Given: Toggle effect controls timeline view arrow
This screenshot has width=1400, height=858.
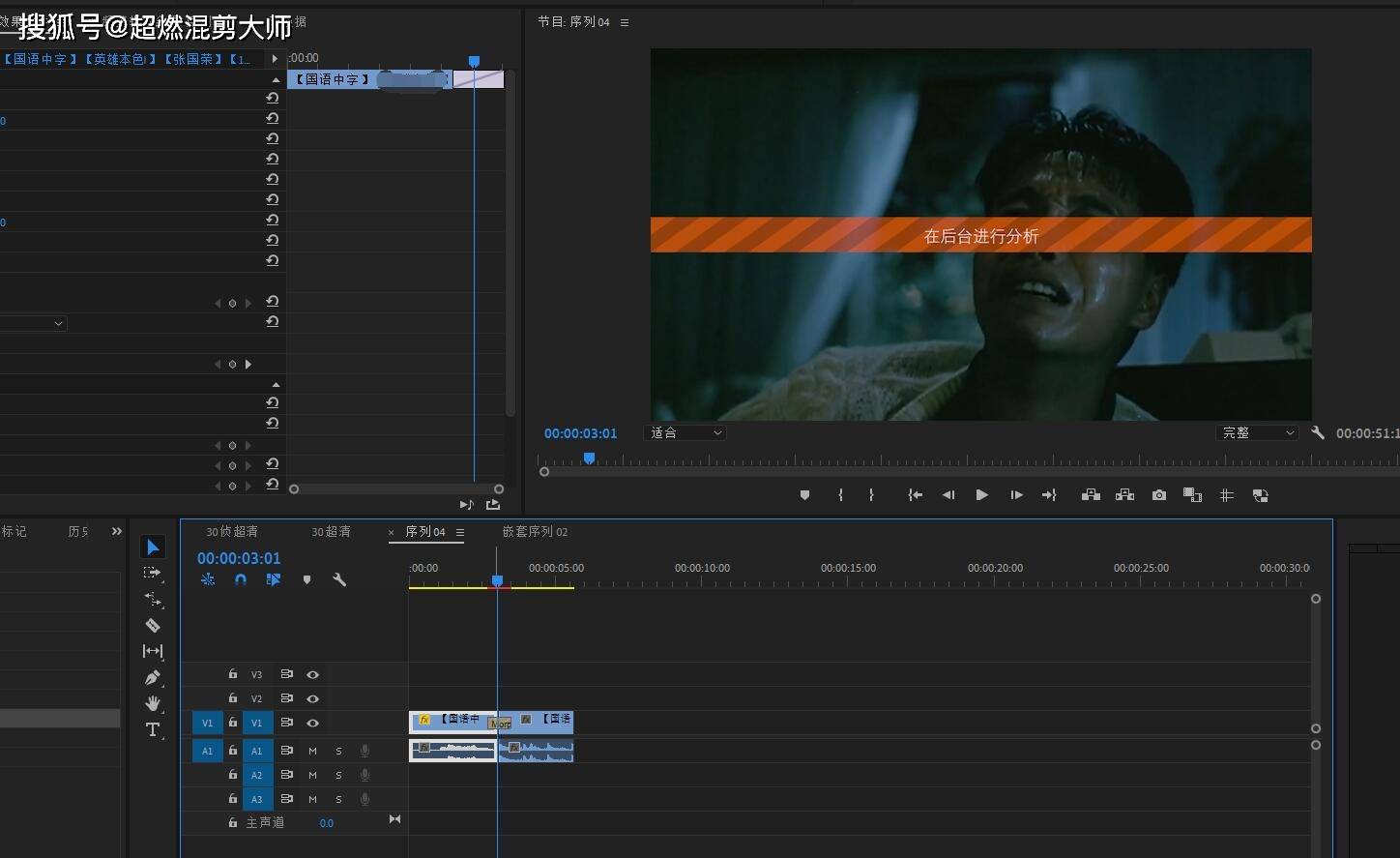Looking at the screenshot, I should (x=275, y=59).
